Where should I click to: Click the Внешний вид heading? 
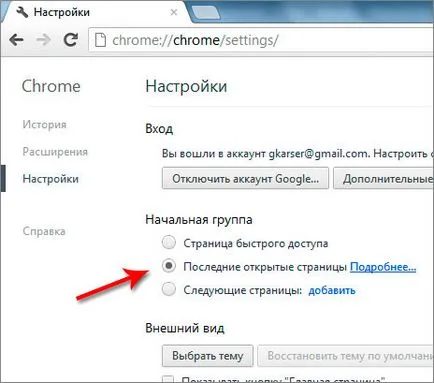[185, 328]
